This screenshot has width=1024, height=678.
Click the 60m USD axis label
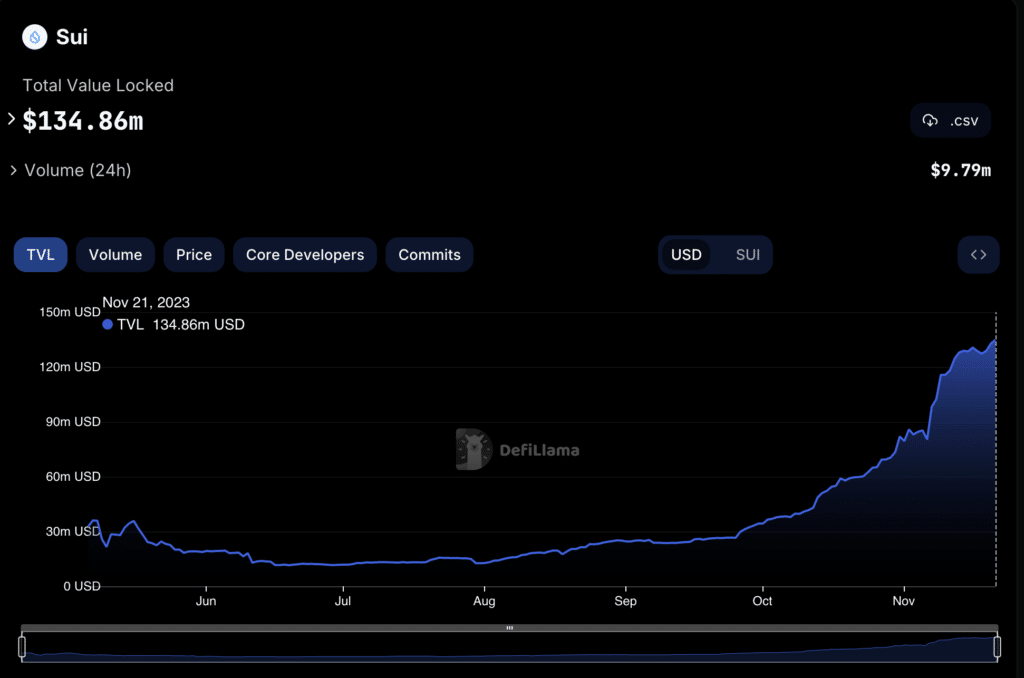point(73,477)
